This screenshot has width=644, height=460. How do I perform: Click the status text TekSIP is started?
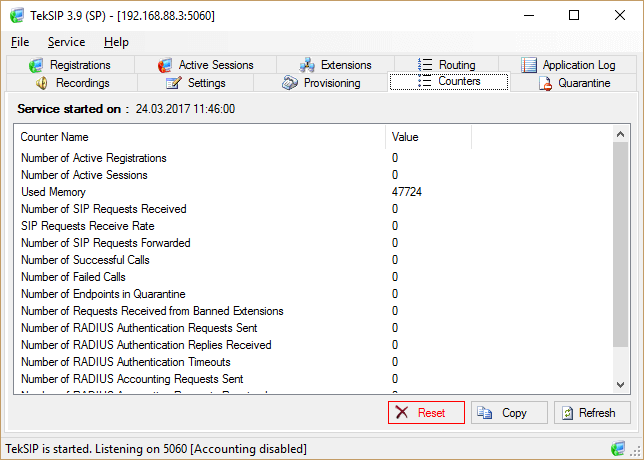point(46,448)
